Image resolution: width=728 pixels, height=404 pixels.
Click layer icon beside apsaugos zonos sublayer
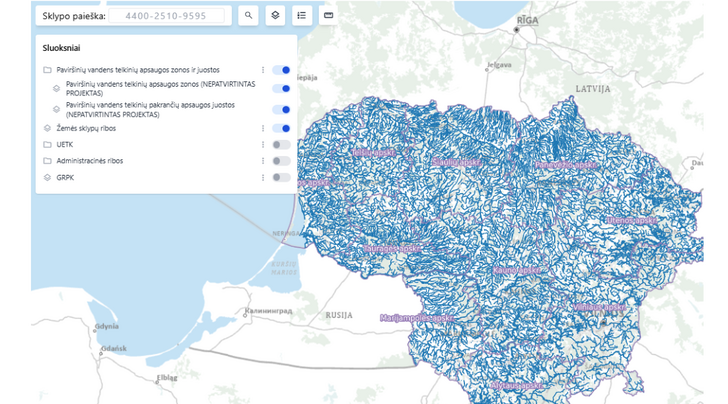[56, 89]
